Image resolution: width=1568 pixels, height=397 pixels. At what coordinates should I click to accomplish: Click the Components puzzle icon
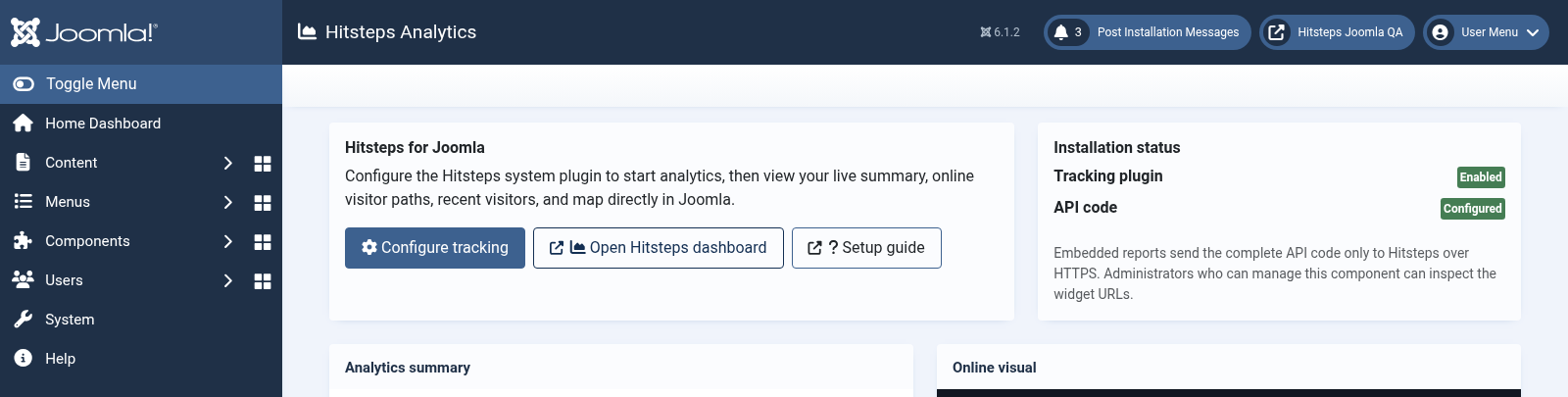(x=24, y=240)
